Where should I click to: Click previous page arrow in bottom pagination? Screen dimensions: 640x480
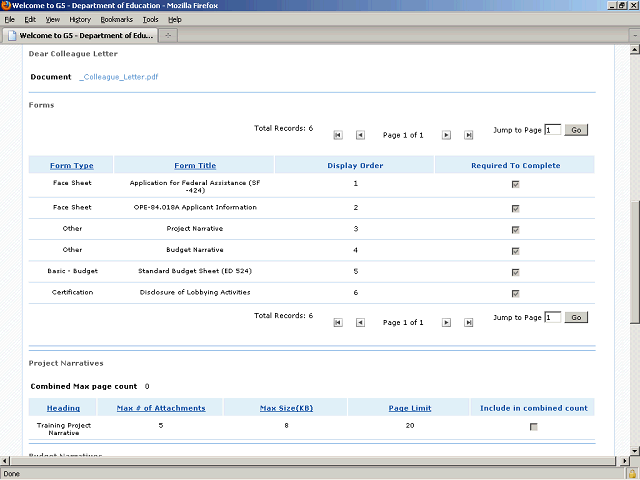click(360, 323)
